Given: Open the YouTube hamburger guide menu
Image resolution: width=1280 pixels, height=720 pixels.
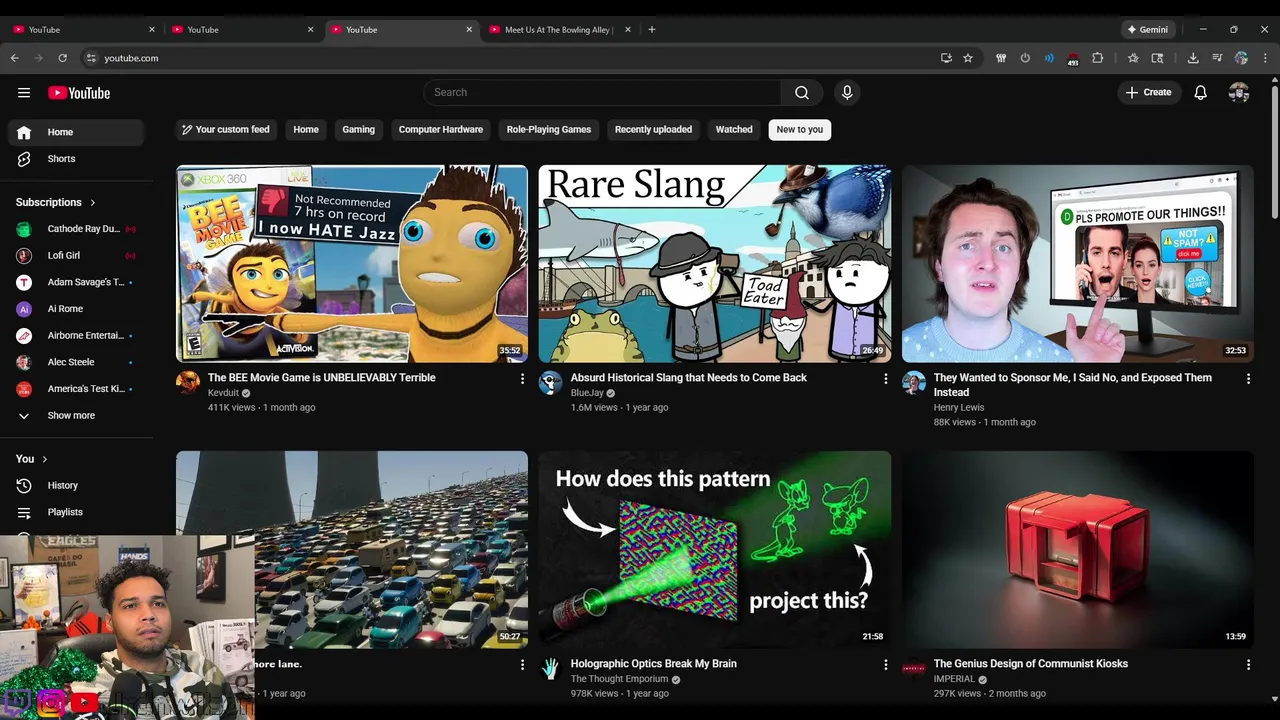Looking at the screenshot, I should coord(24,93).
